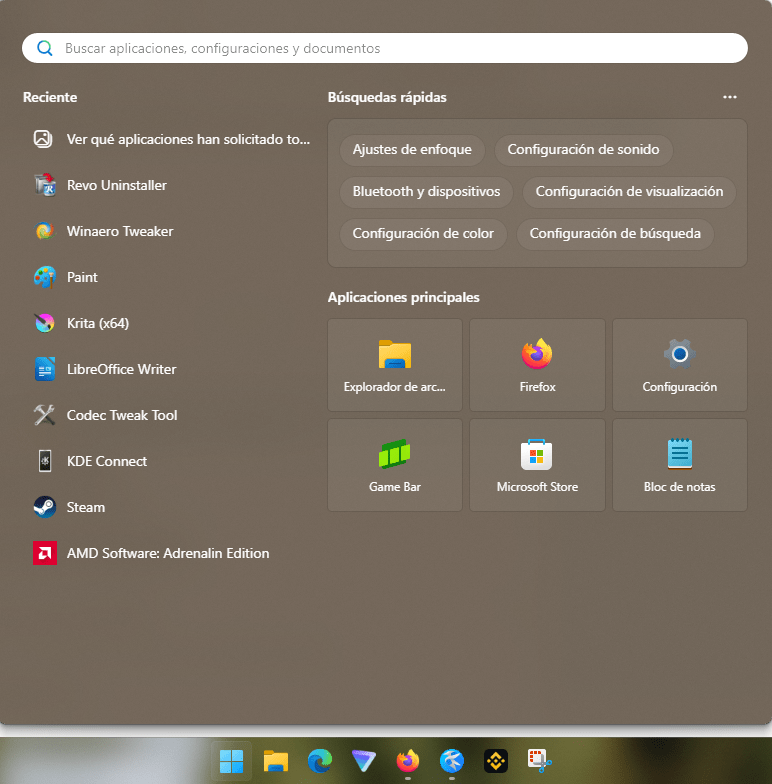The width and height of the screenshot is (772, 784).
Task: Open the Microsoft Store tile
Action: [538, 465]
